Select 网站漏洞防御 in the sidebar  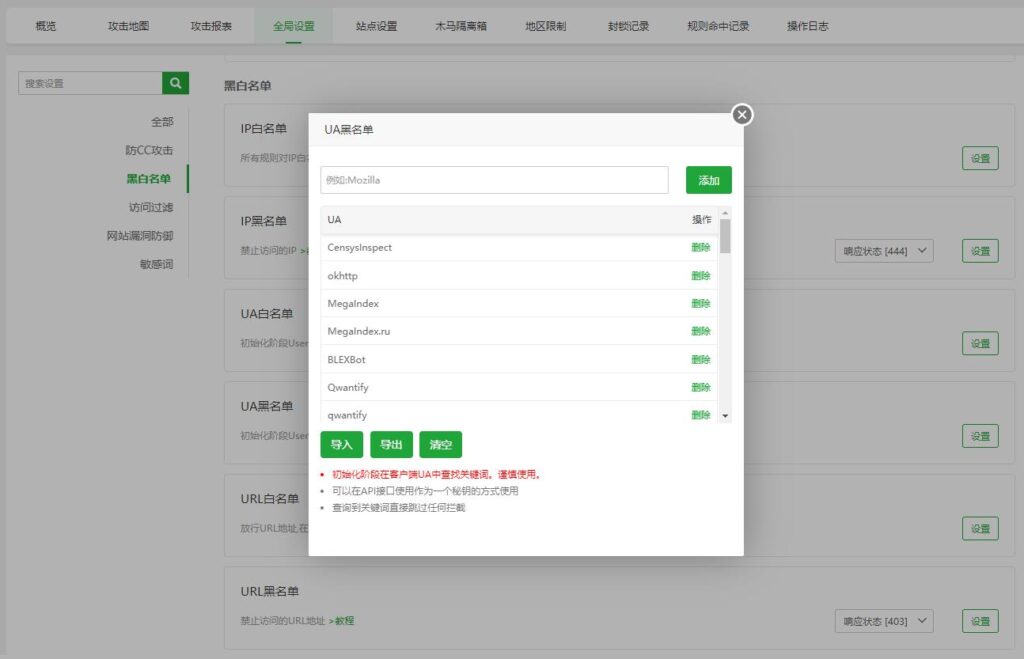[x=140, y=236]
